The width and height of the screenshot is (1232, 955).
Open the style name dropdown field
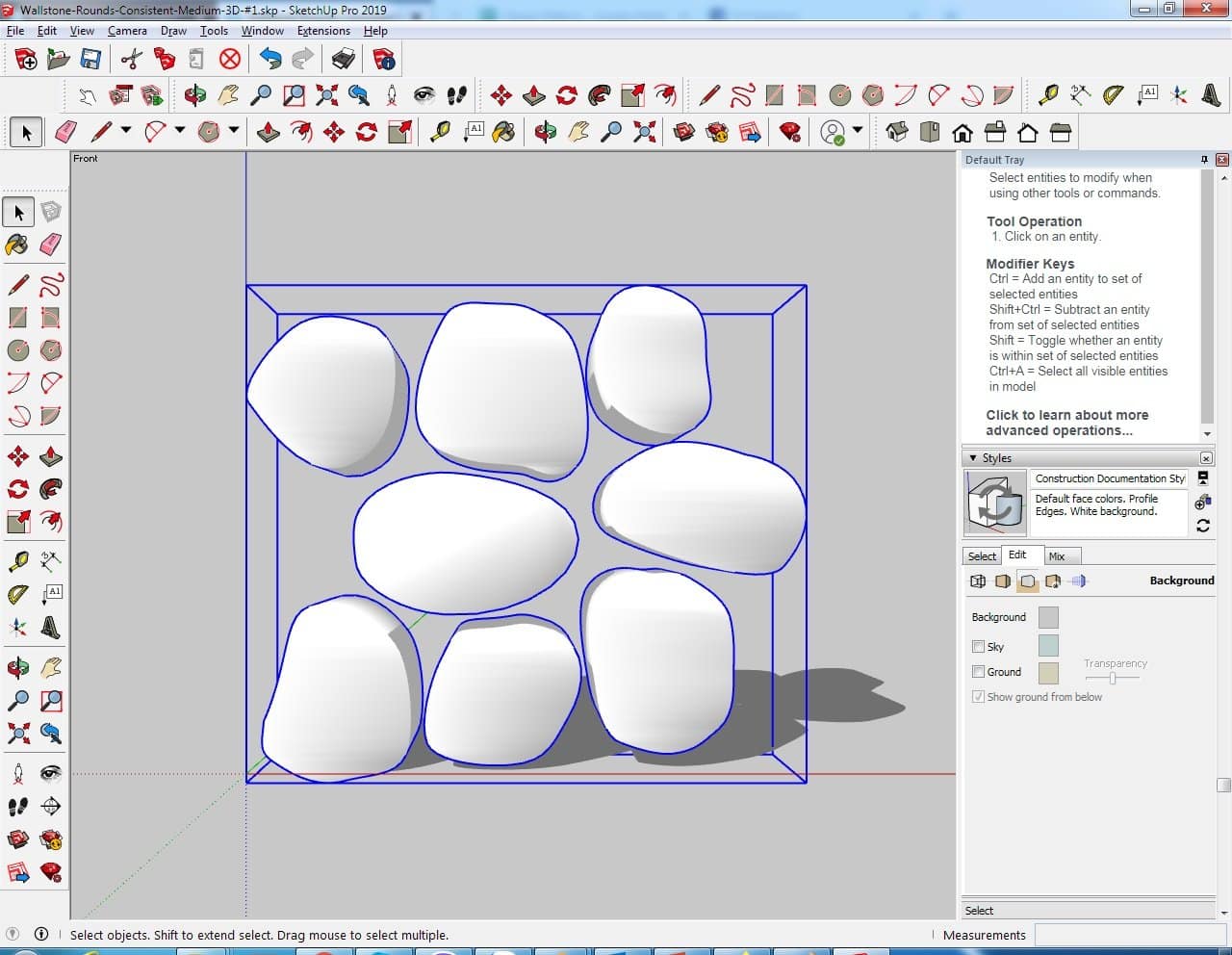[1109, 478]
